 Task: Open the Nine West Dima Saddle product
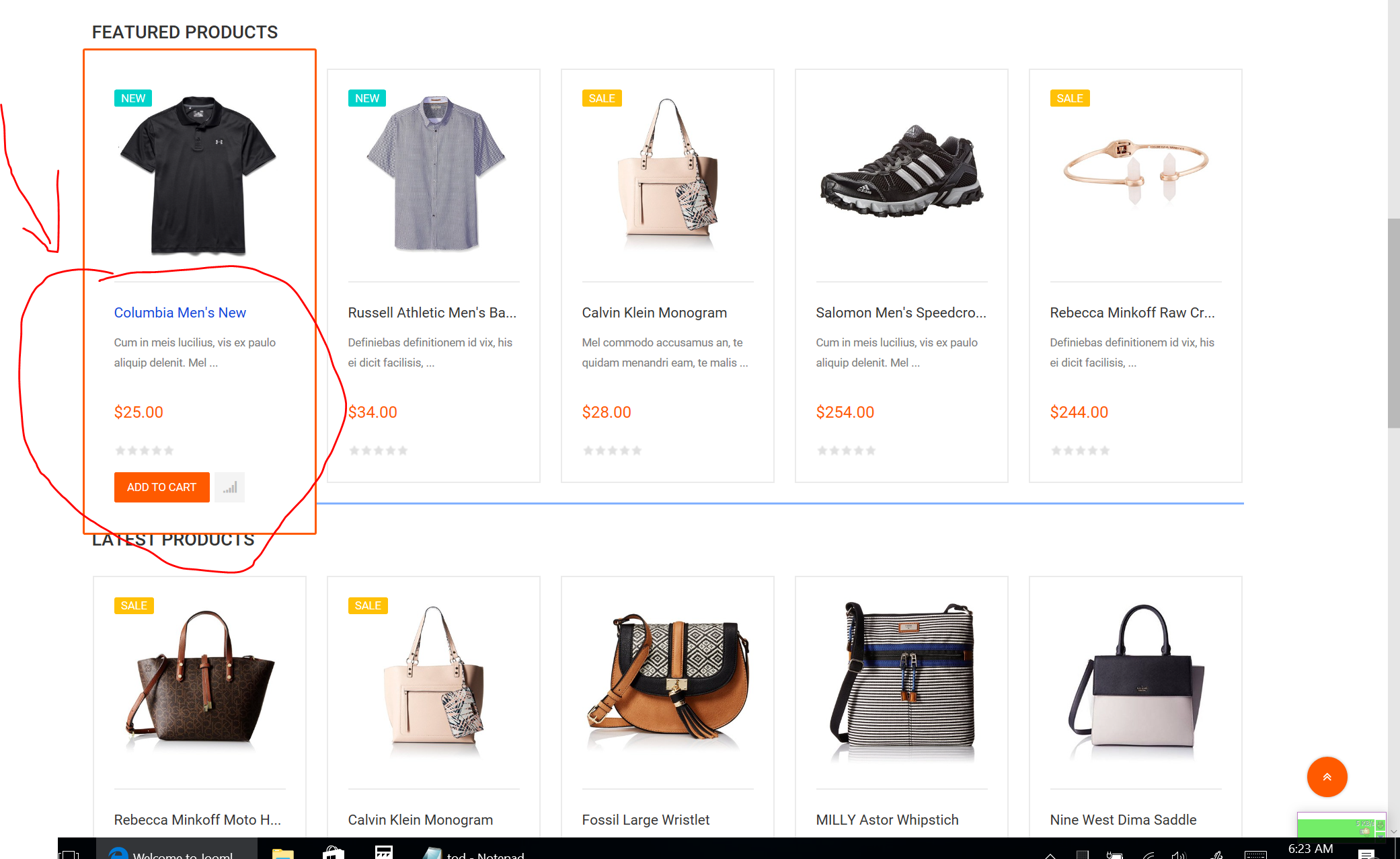(1123, 819)
